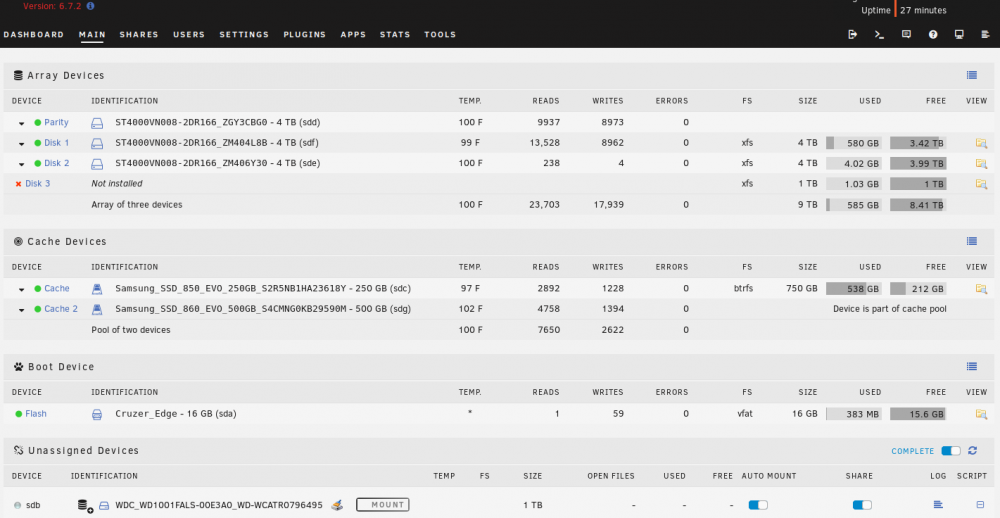This screenshot has width=1000, height=518.
Task: Click the logout icon in header
Action: click(x=853, y=34)
